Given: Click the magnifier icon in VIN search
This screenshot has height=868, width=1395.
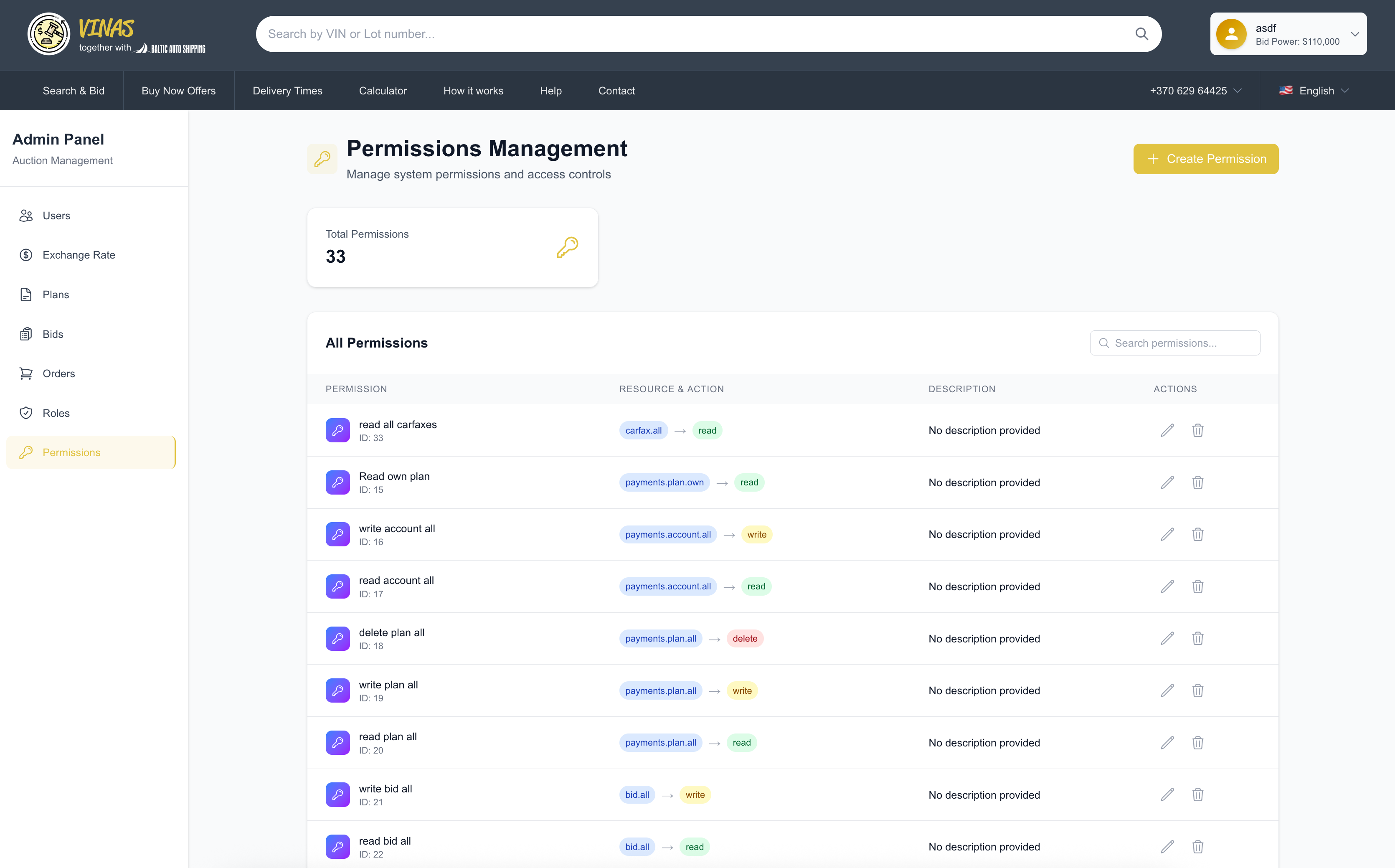Looking at the screenshot, I should [x=1141, y=34].
